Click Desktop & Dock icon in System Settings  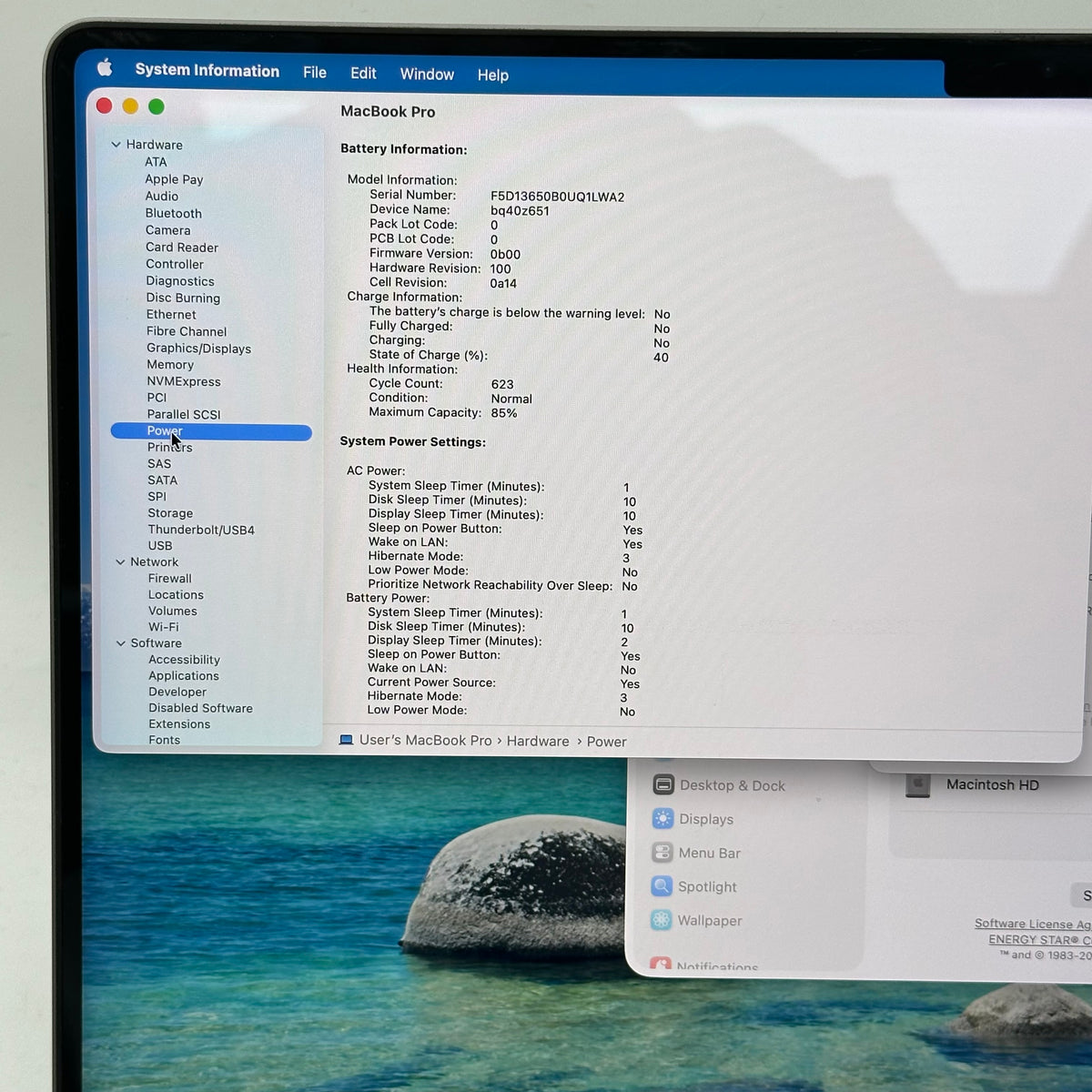tap(663, 784)
